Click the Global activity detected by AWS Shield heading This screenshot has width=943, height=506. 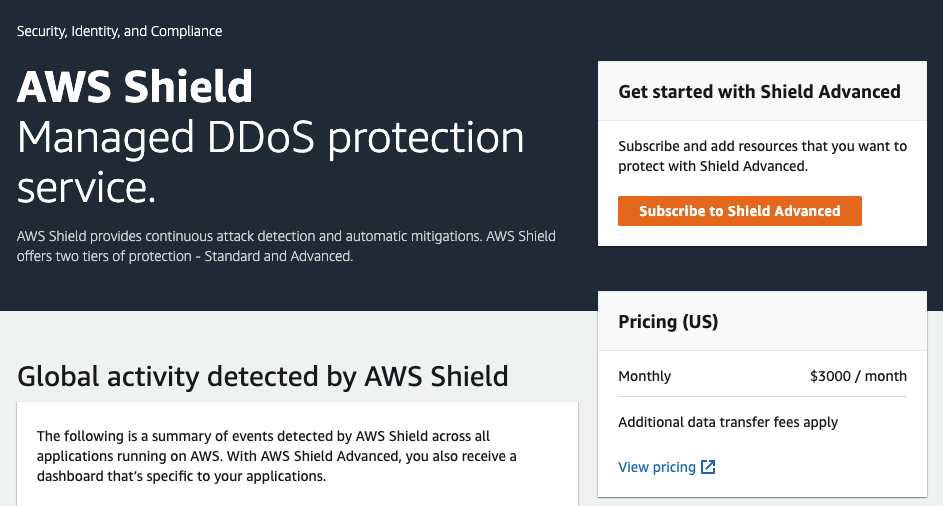click(263, 376)
